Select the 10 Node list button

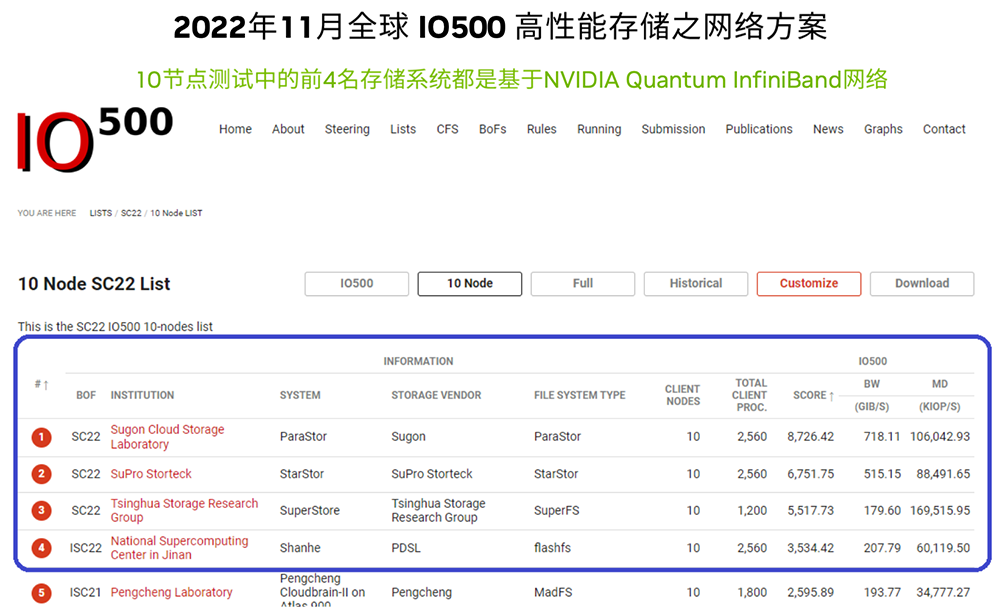pyautogui.click(x=469, y=284)
